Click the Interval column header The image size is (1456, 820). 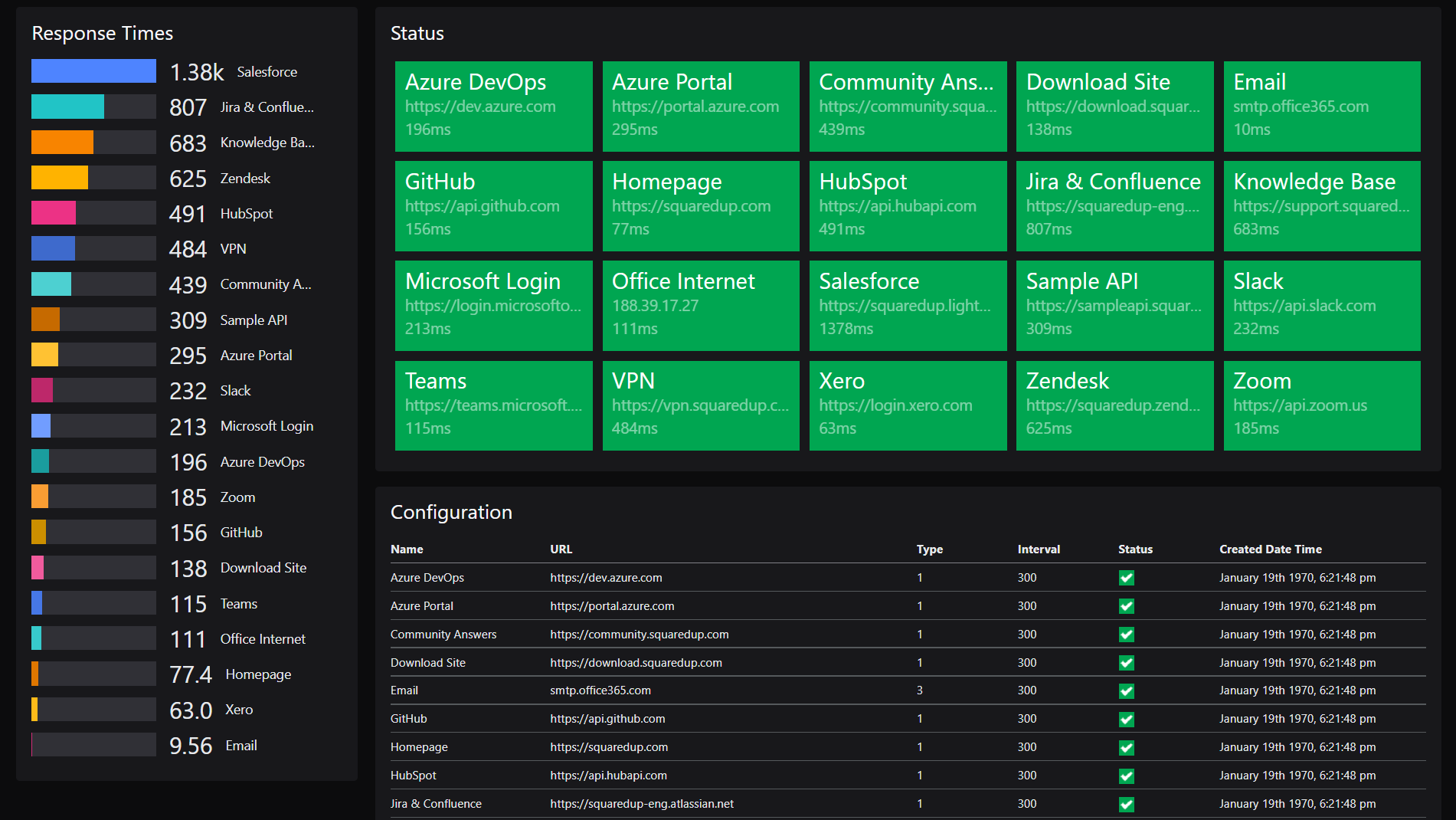pos(1039,549)
